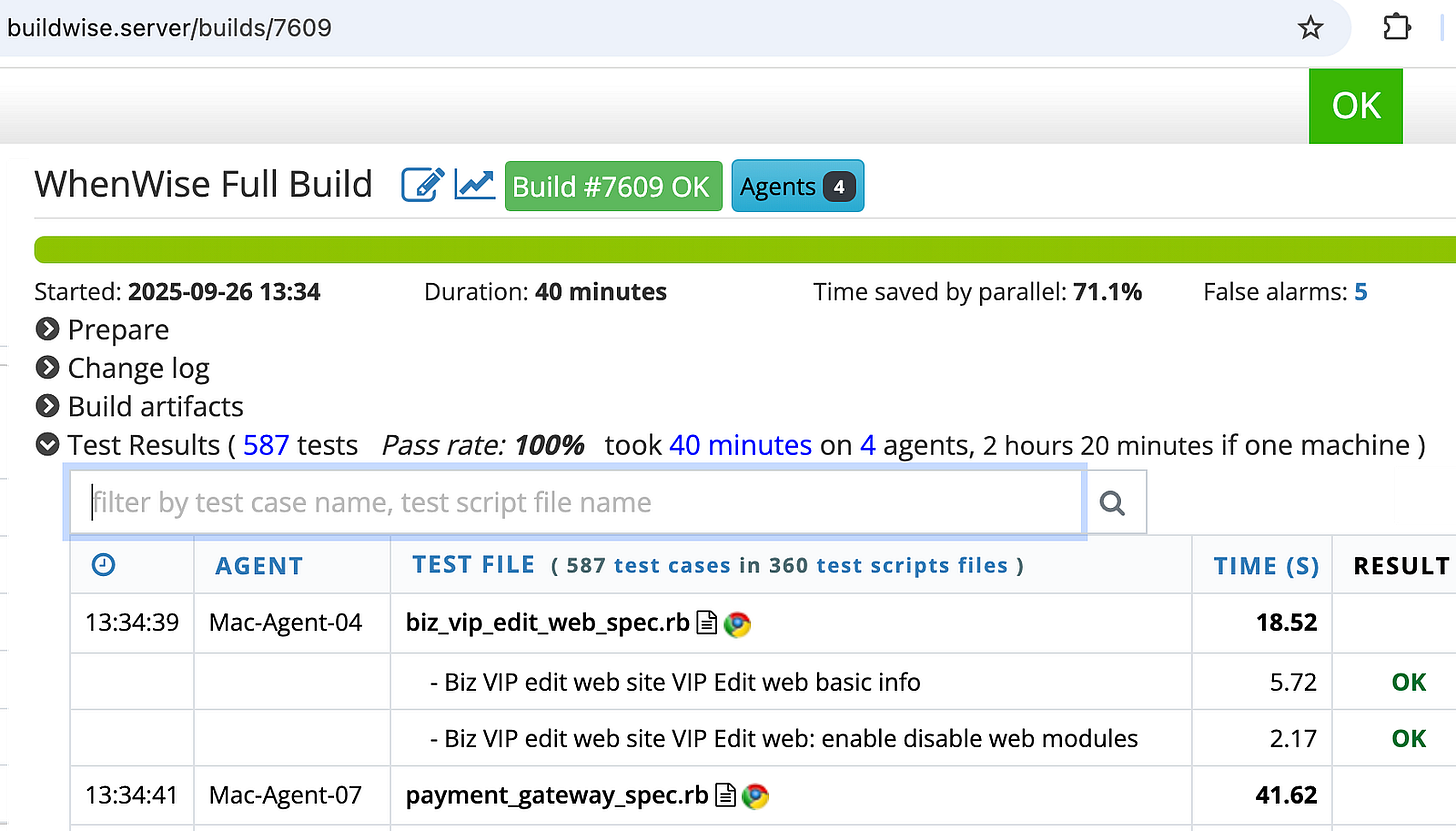
Task: Click the browser address bar URL
Action: [169, 27]
